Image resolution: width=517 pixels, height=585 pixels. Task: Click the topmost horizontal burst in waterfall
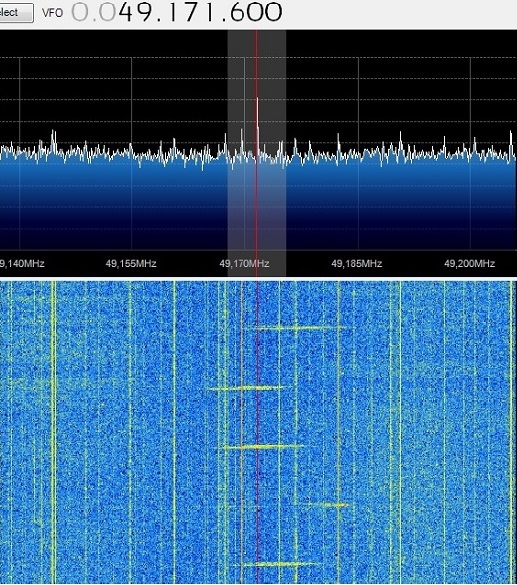298,328
